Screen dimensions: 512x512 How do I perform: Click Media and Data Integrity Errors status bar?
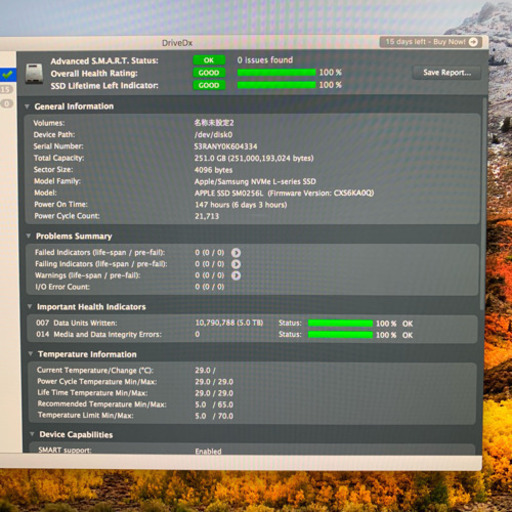340,335
